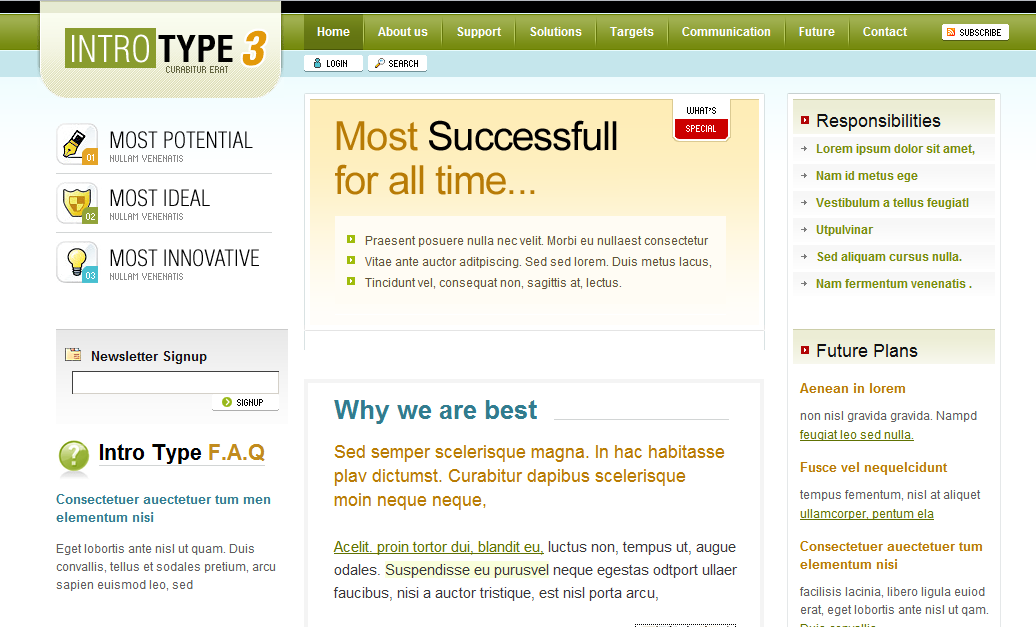Open the Most Potential link
This screenshot has width=1036, height=627.
click(181, 140)
